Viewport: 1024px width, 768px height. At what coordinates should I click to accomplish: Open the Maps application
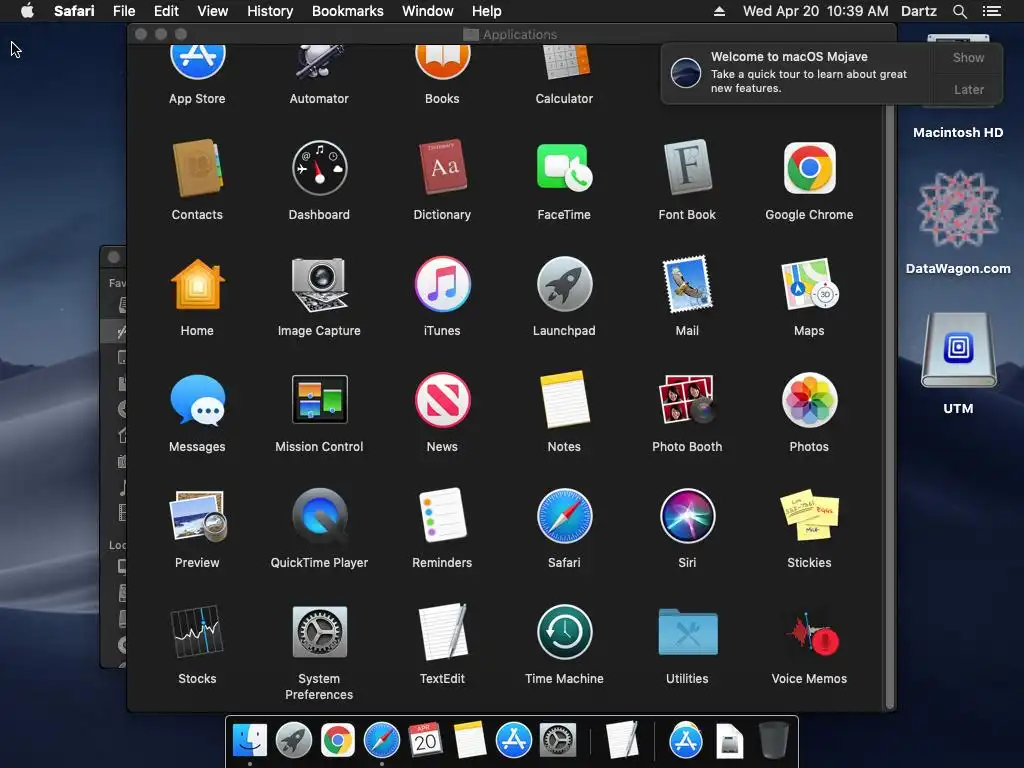809,284
